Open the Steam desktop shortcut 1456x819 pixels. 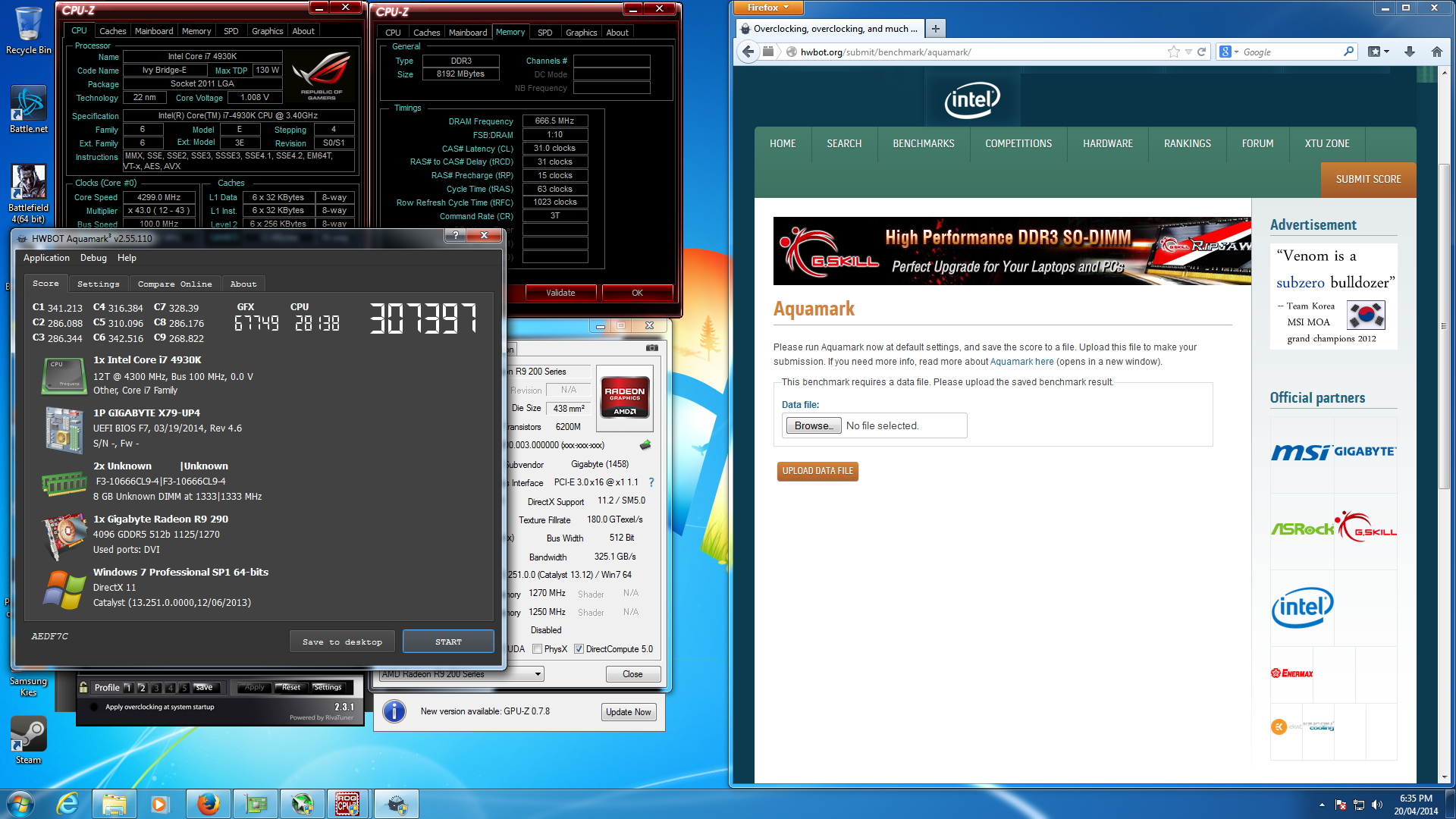tap(28, 739)
